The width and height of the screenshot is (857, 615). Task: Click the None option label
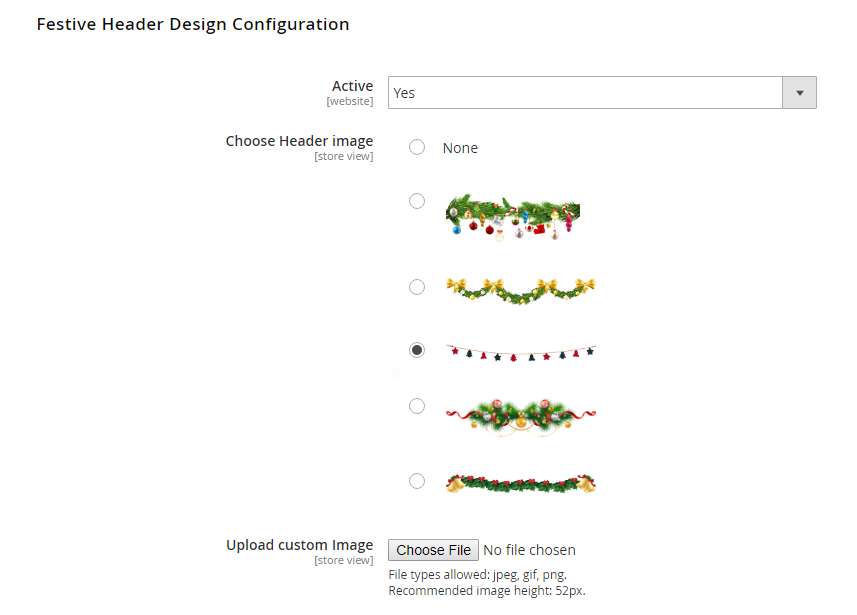point(460,148)
